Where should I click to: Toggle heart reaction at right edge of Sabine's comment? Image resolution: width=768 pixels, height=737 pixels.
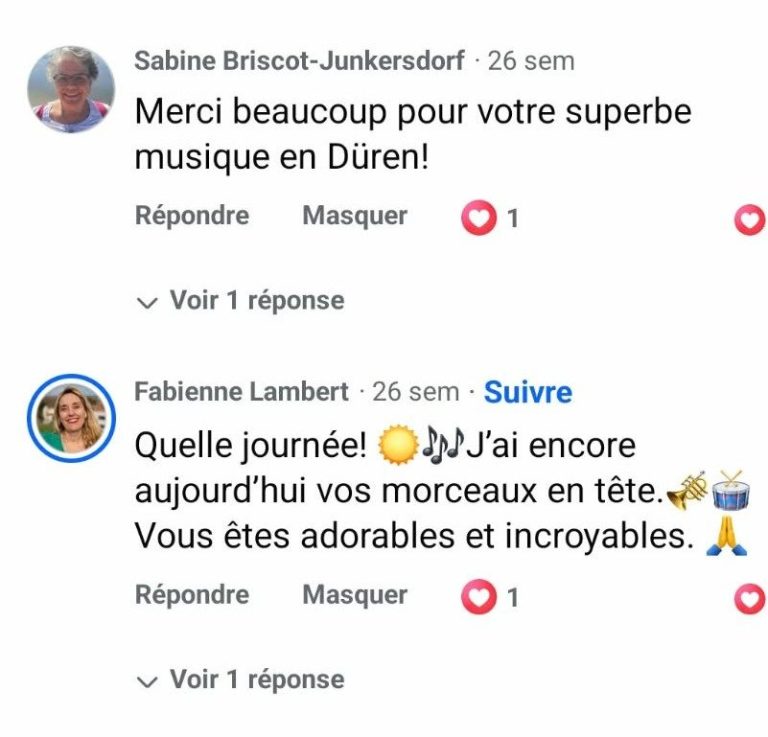point(750,218)
